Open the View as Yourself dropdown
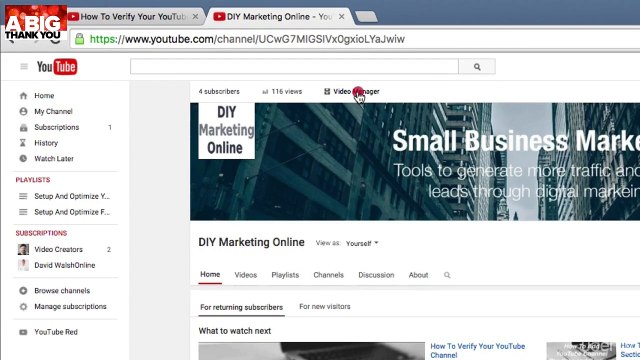The width and height of the screenshot is (640, 360). pos(362,243)
